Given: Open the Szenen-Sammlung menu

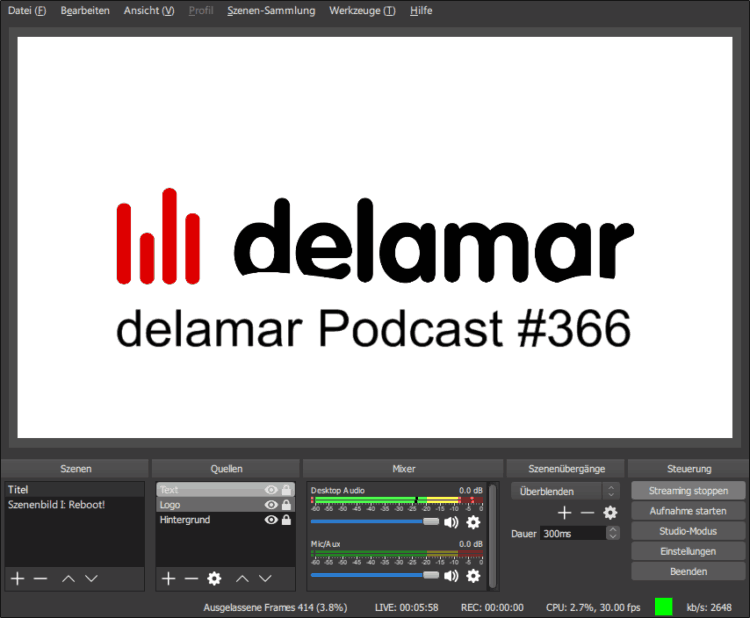Looking at the screenshot, I should pos(271,11).
